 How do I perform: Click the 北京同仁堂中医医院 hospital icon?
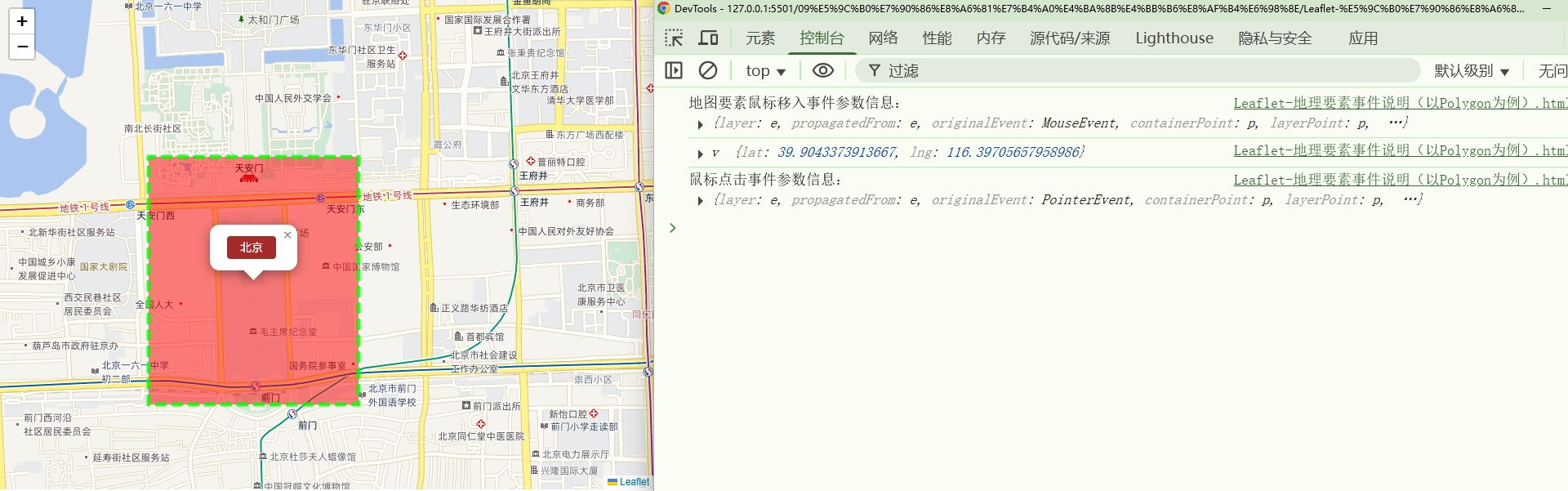[x=481, y=424]
